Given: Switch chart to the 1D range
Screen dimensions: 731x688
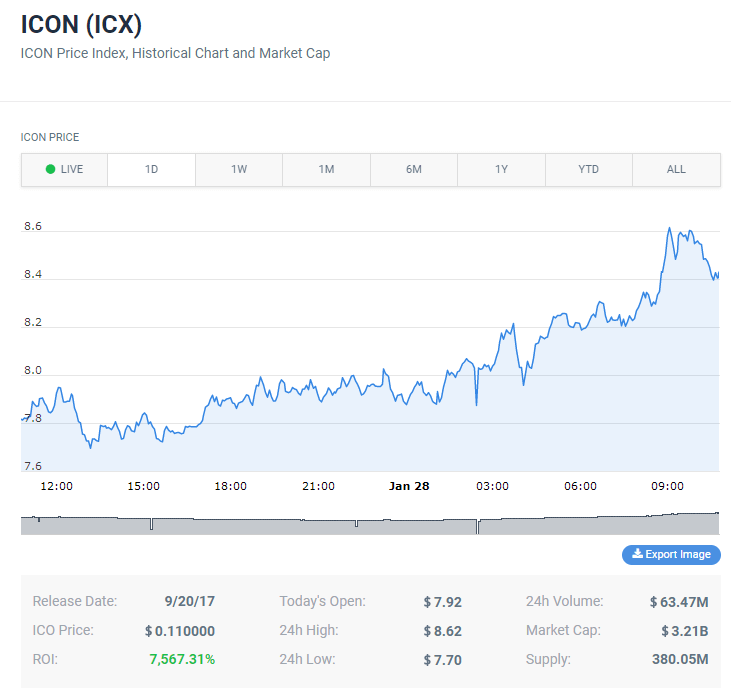Looking at the screenshot, I should click(151, 169).
